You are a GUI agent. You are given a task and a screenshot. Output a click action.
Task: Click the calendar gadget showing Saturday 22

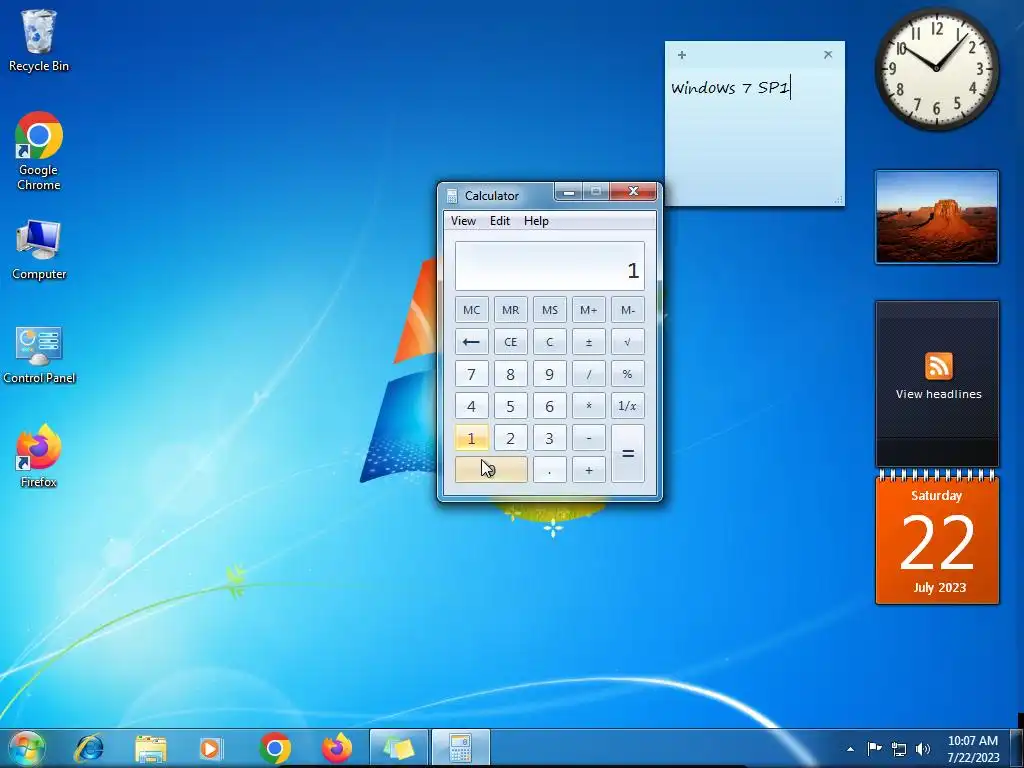[937, 537]
